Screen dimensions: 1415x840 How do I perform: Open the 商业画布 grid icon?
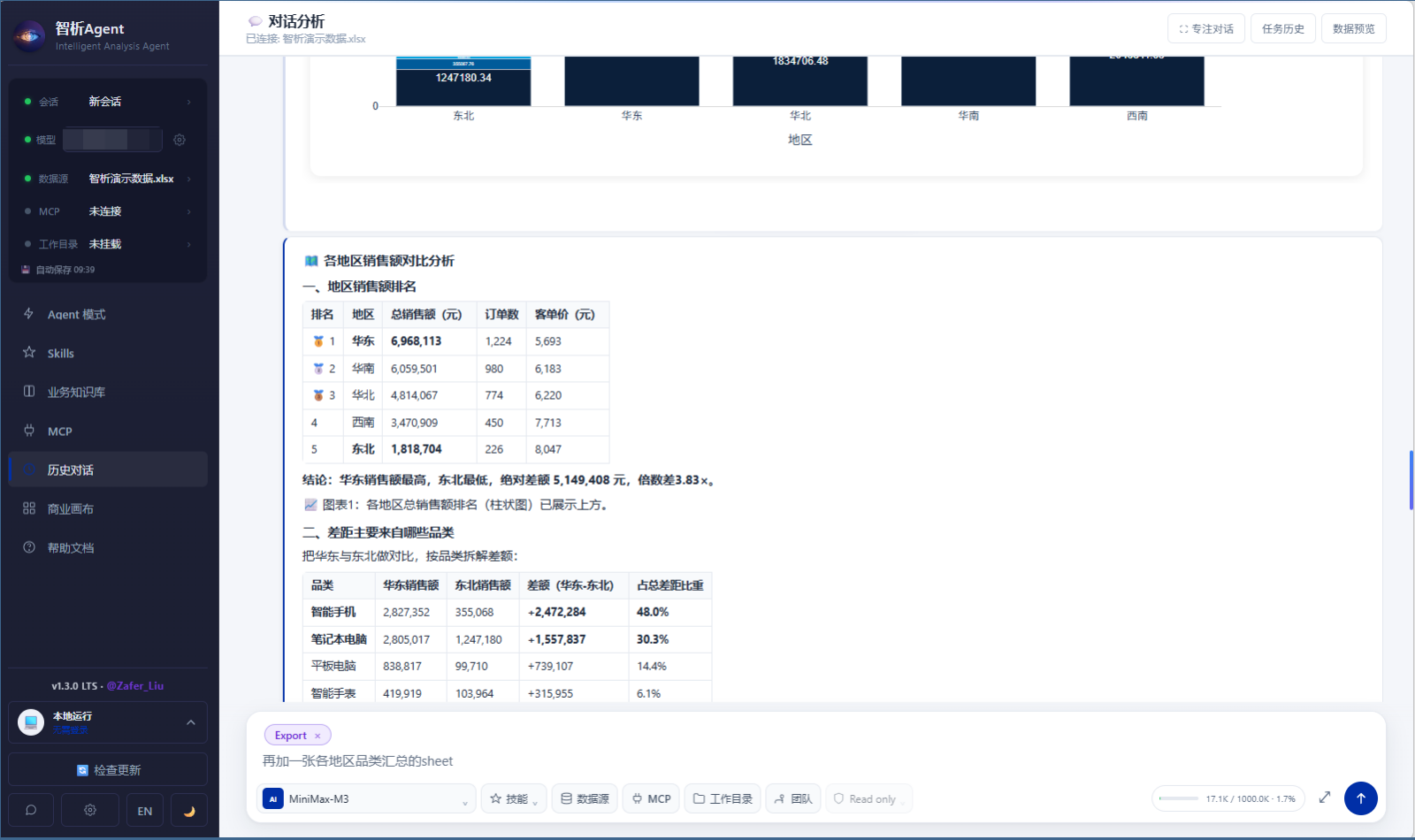coord(29,508)
